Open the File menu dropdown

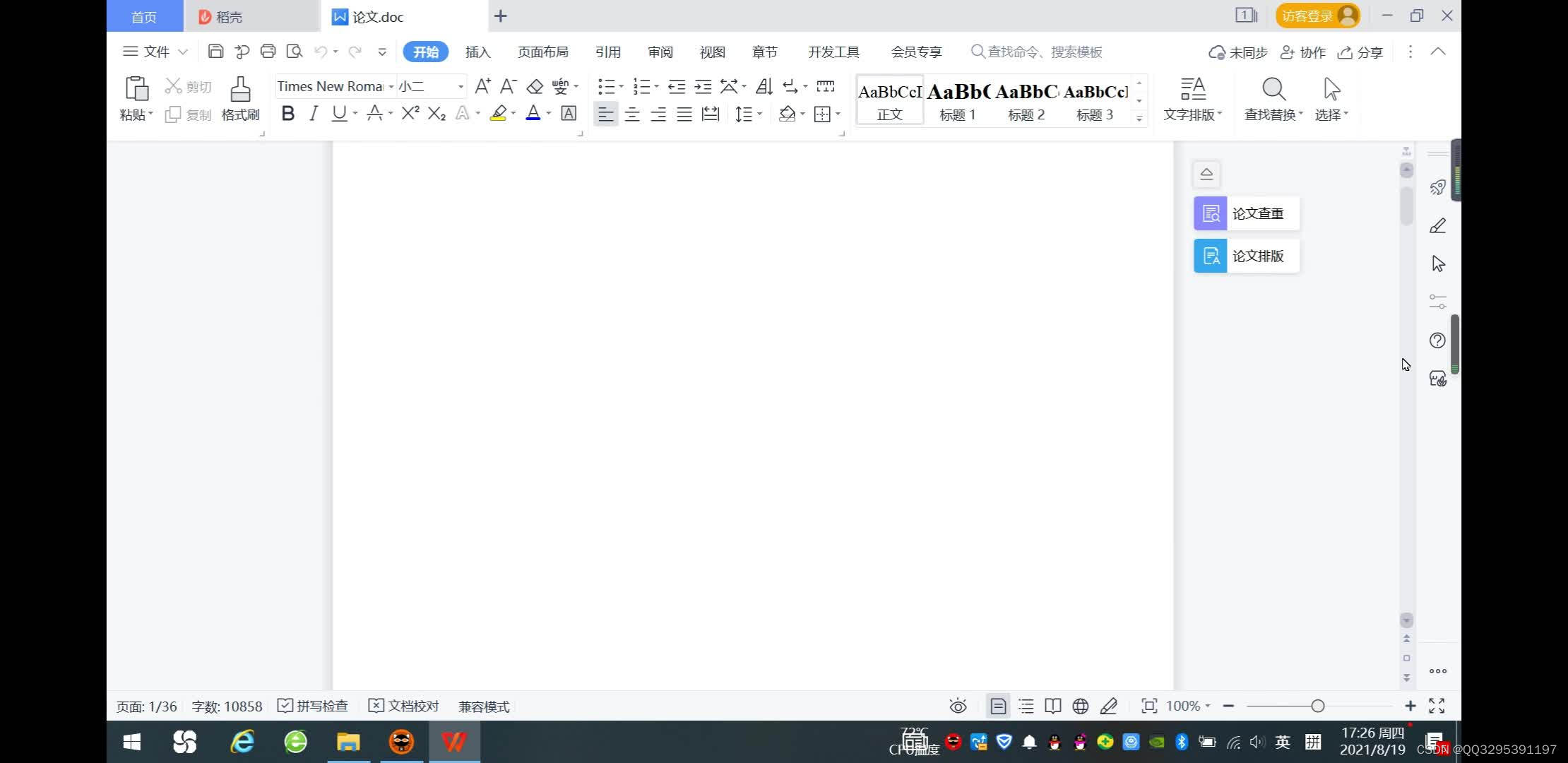point(155,52)
